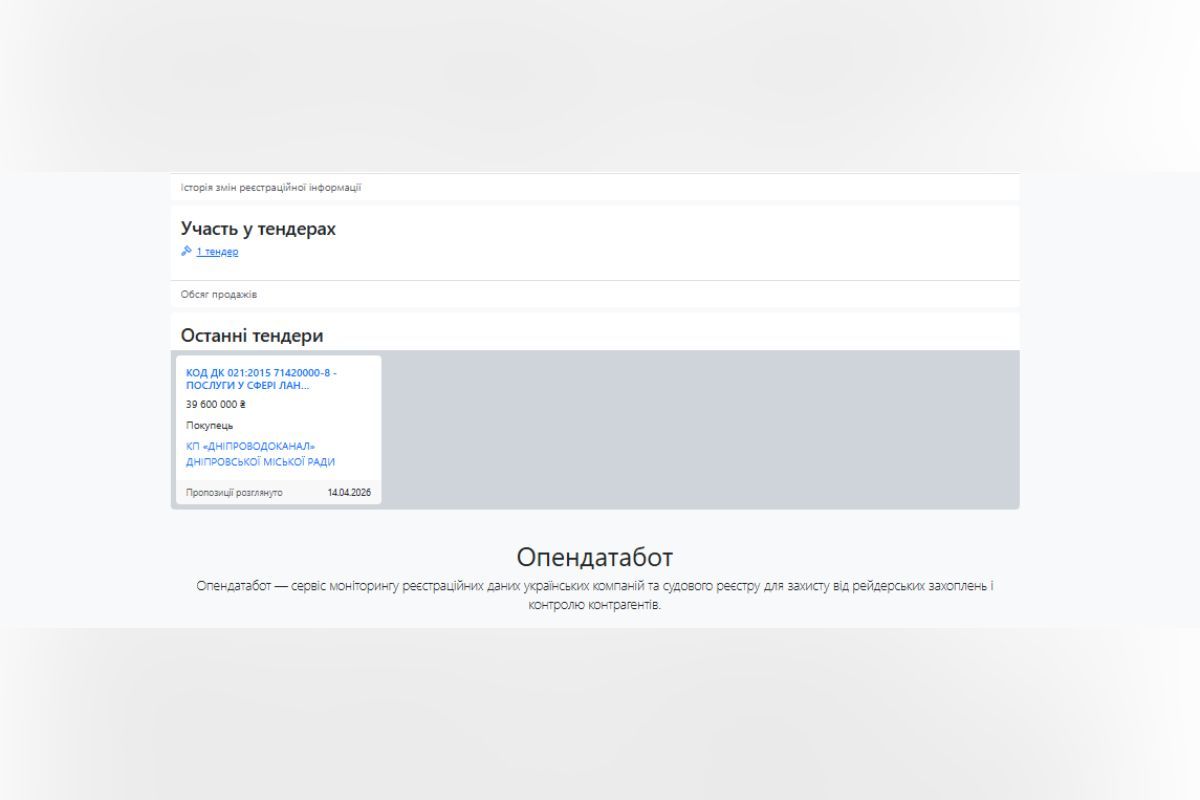The image size is (1200, 800).
Task: Open tender 'КОД ДК 021:2015 71420000-8' title
Action: [x=261, y=373]
